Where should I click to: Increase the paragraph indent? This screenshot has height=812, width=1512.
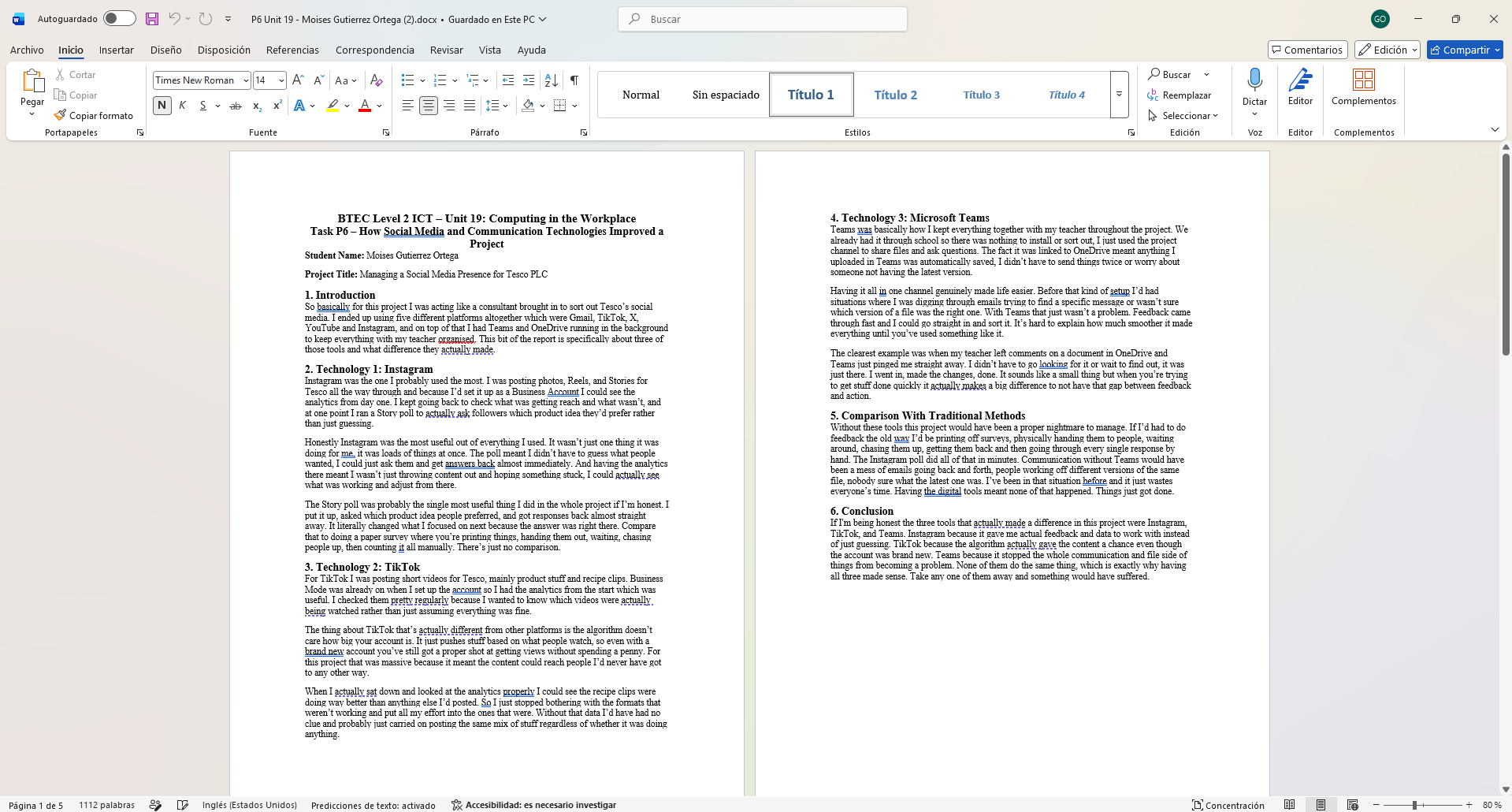529,80
